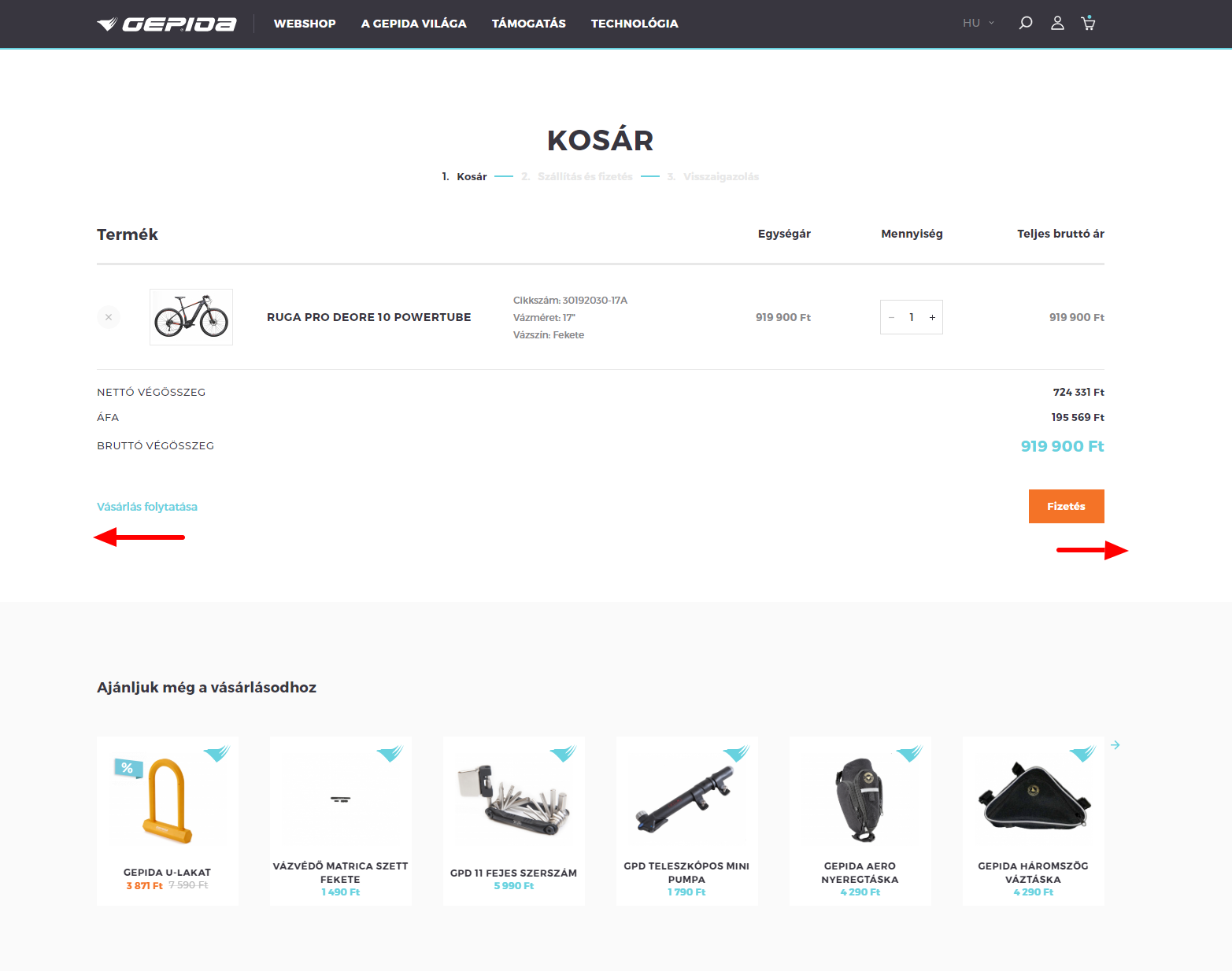This screenshot has height=971, width=1232.
Task: Click the bruttó total 919 900 Ft
Action: [x=1063, y=446]
